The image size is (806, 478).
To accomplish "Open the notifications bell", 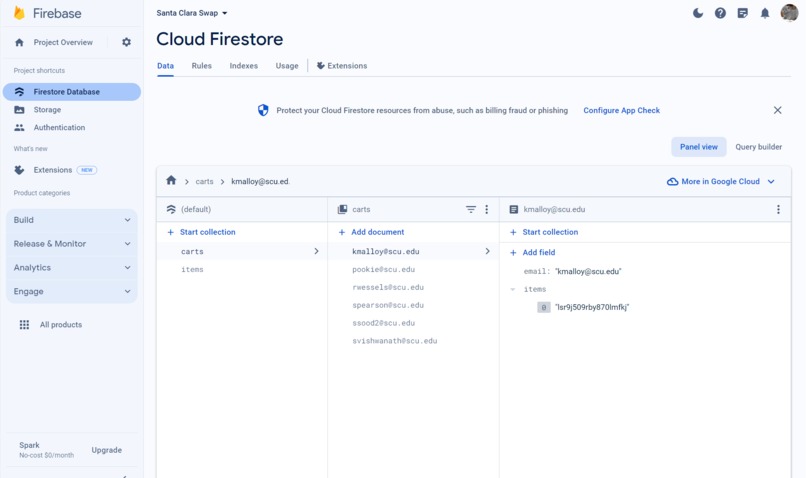I will [765, 13].
